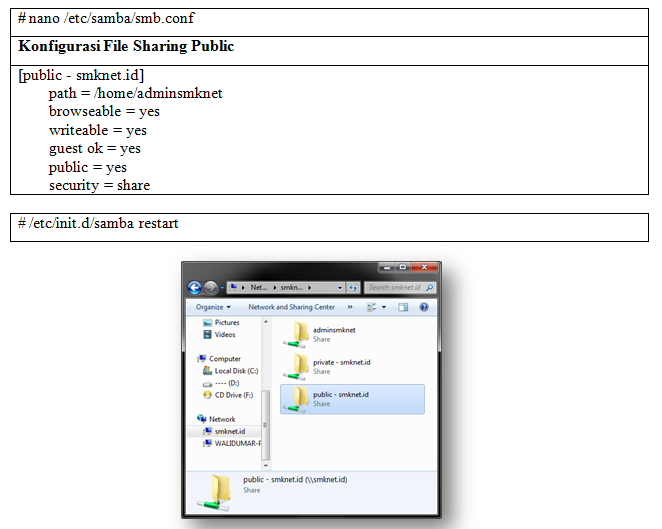
Task: Select CD Drive (F:) in sidebar
Action: click(235, 395)
